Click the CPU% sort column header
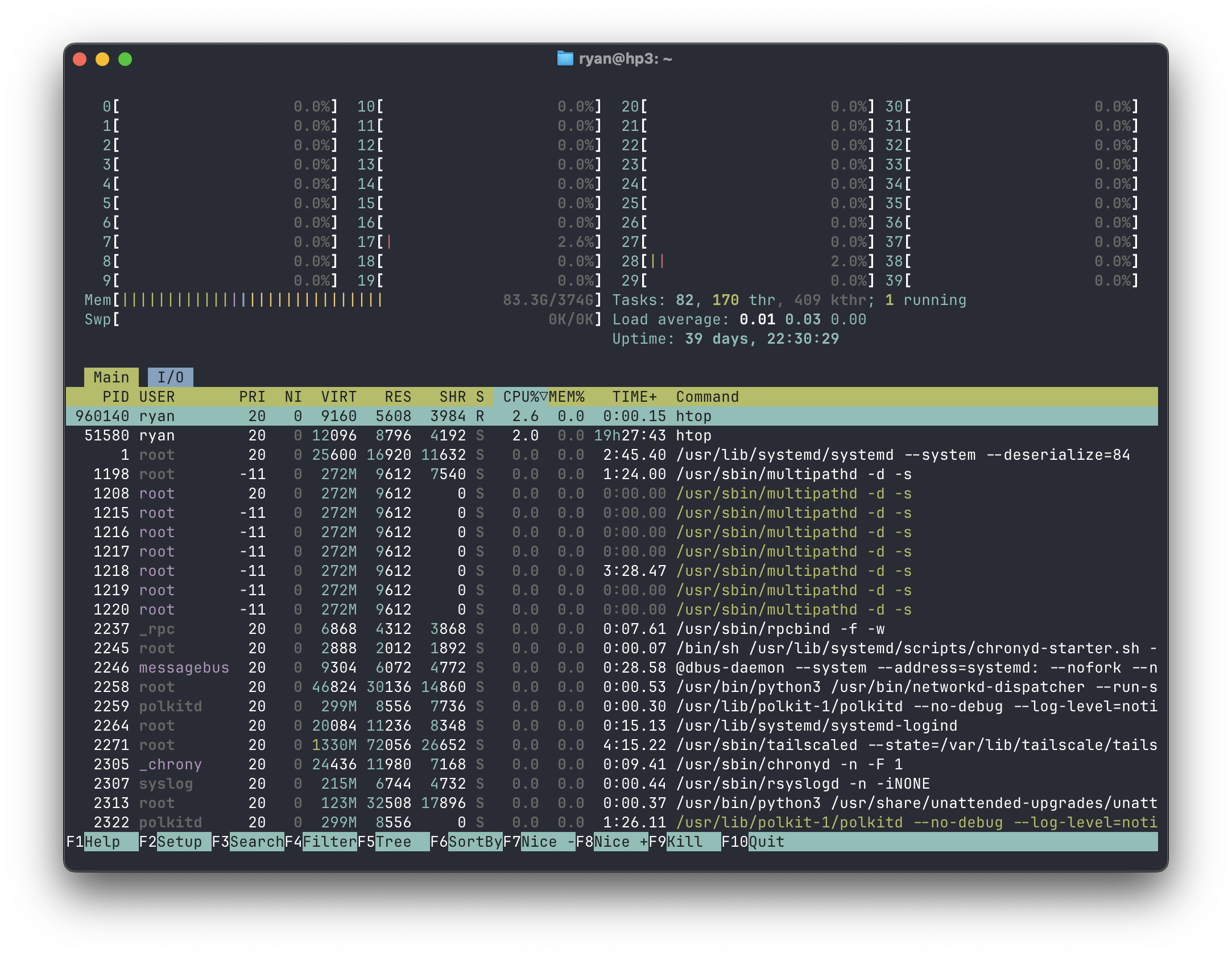Viewport: 1232px width, 956px height. click(x=521, y=397)
